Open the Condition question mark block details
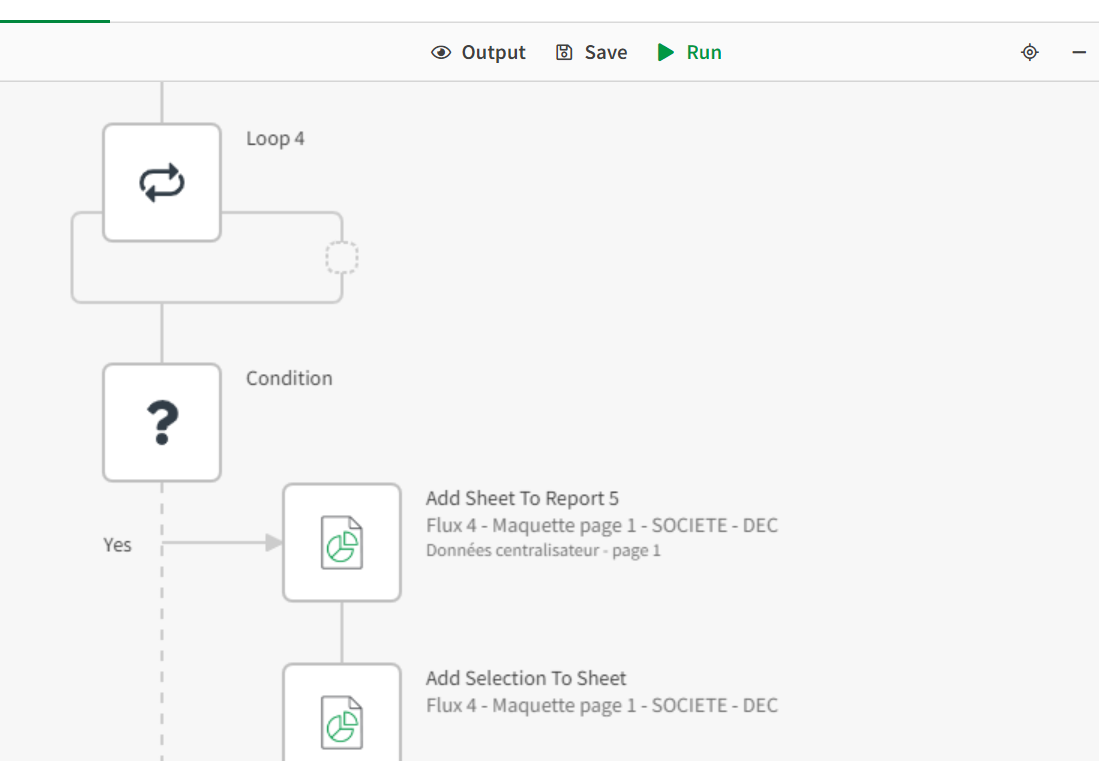The image size is (1099, 761). coord(161,421)
